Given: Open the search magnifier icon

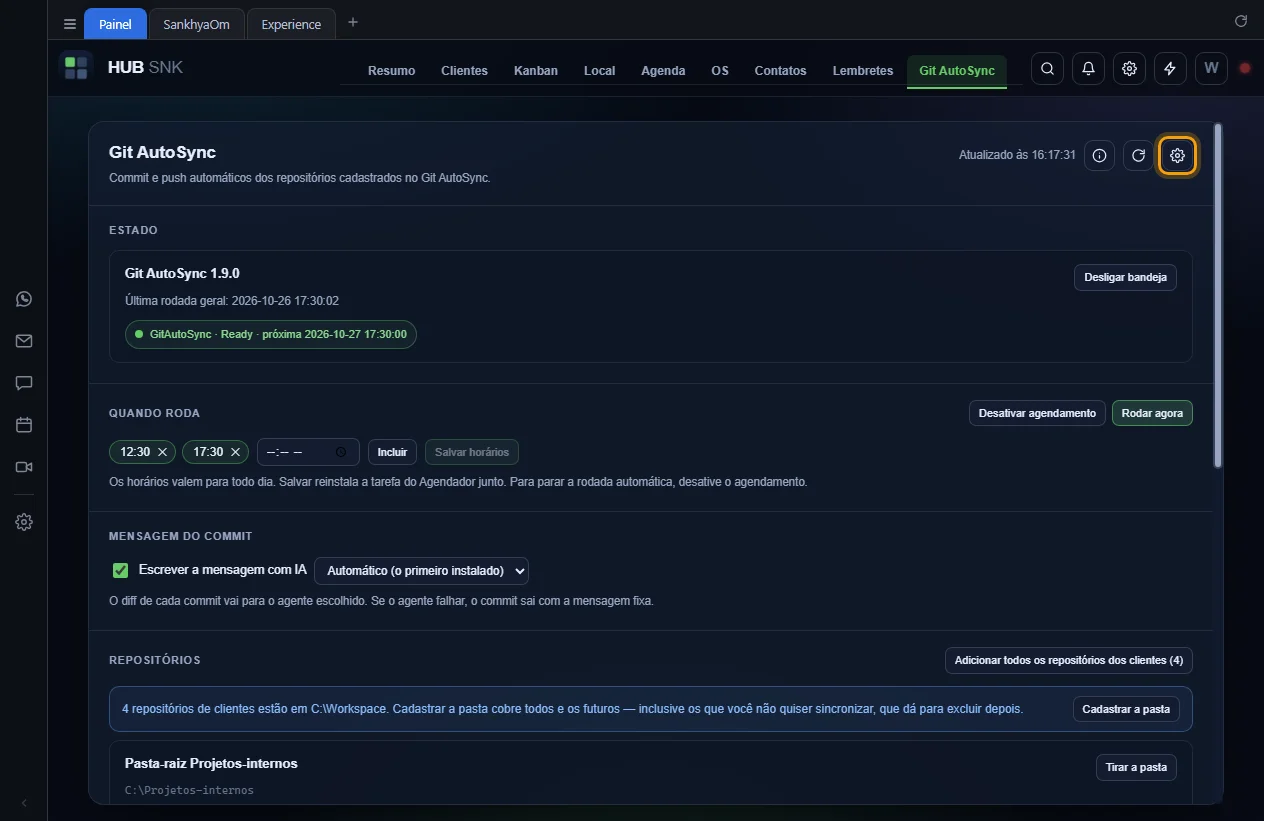Looking at the screenshot, I should pos(1047,69).
